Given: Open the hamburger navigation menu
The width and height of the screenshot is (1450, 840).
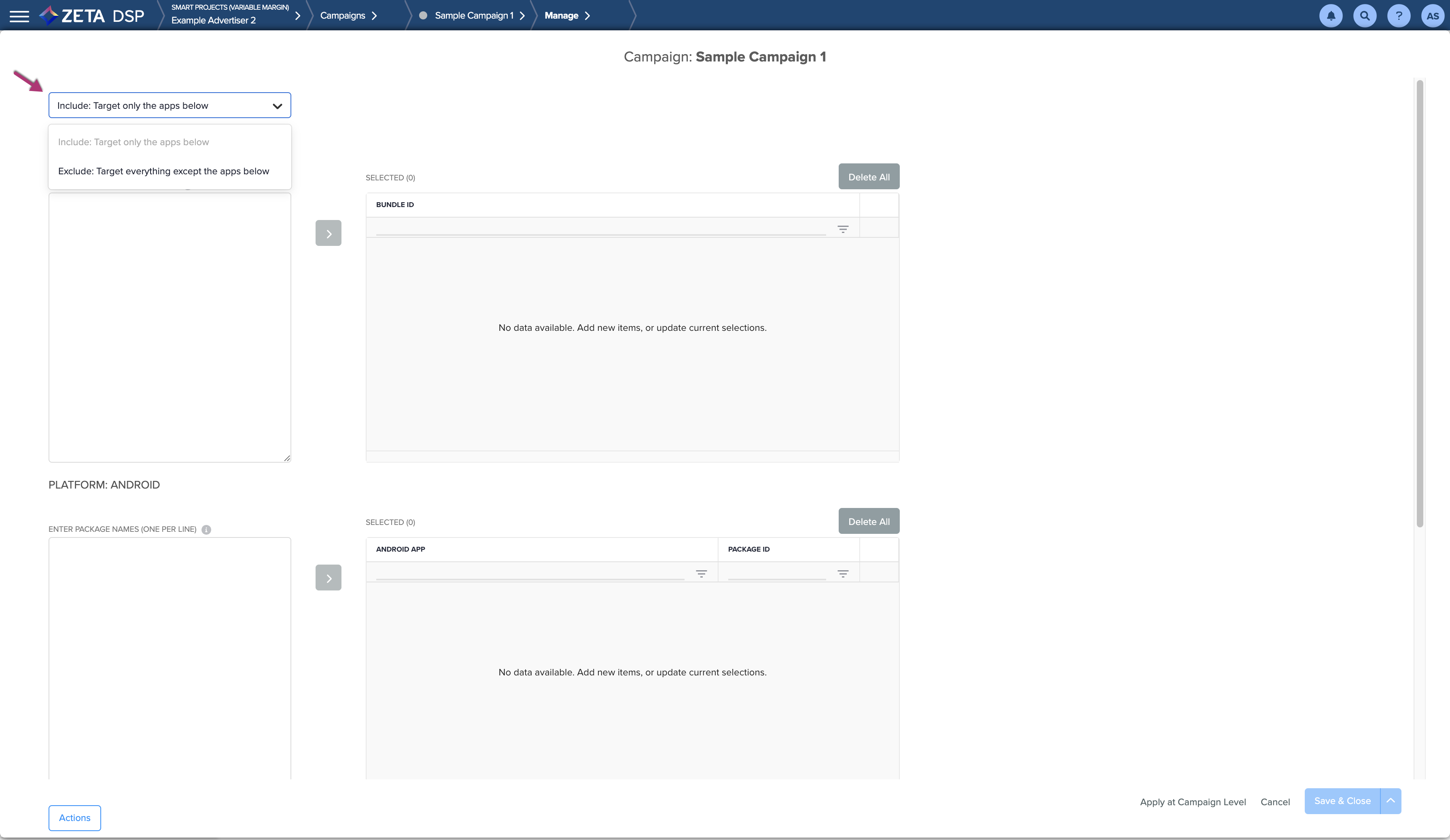Looking at the screenshot, I should coord(19,16).
